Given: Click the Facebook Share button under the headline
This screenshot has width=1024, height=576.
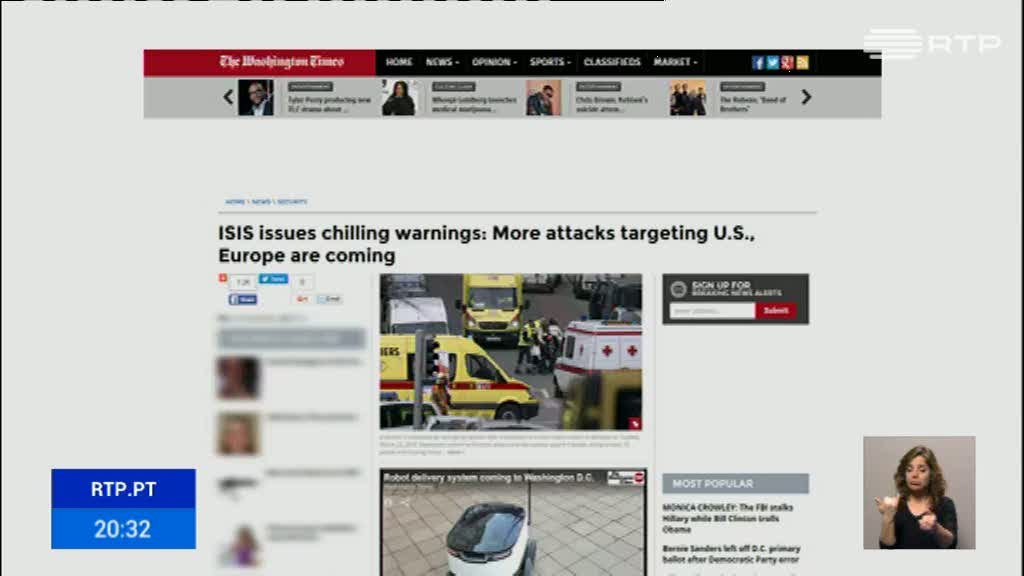Looking at the screenshot, I should [243, 299].
